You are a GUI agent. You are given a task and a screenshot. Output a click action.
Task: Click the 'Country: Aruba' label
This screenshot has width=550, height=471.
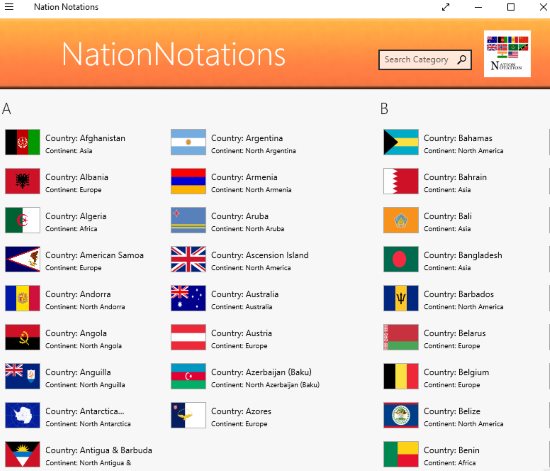[x=240, y=216]
